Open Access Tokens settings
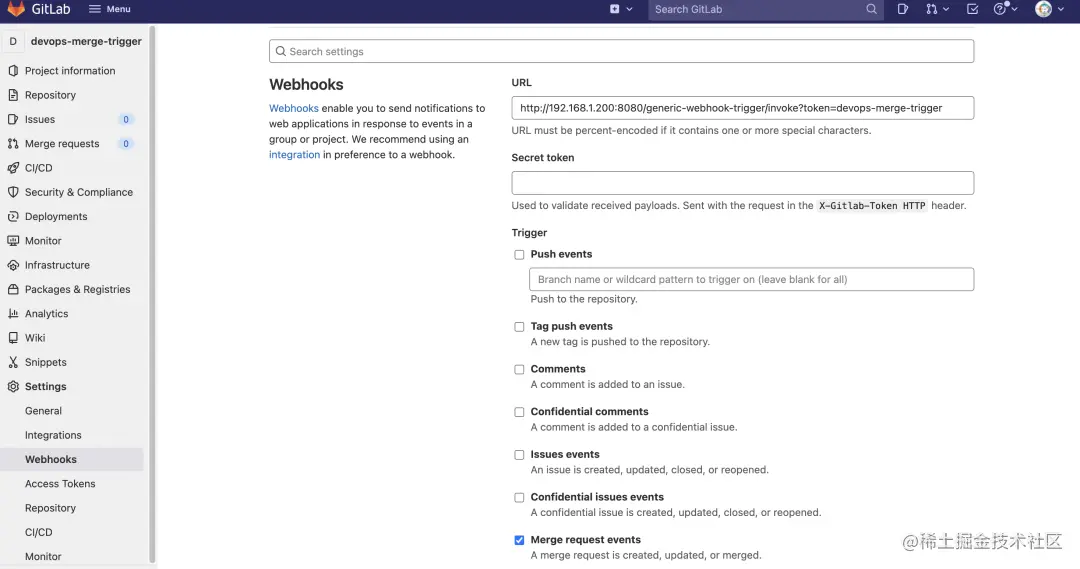Screen dimensions: 1080x569 (x=60, y=484)
